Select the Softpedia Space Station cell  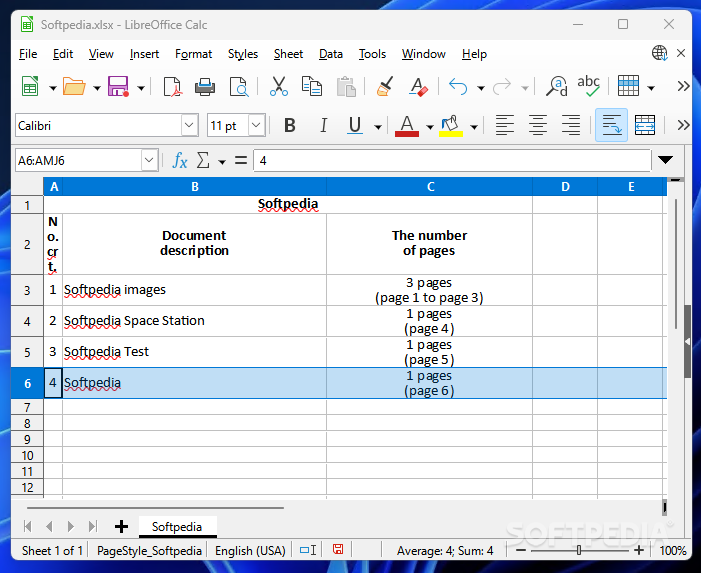pyautogui.click(x=194, y=321)
